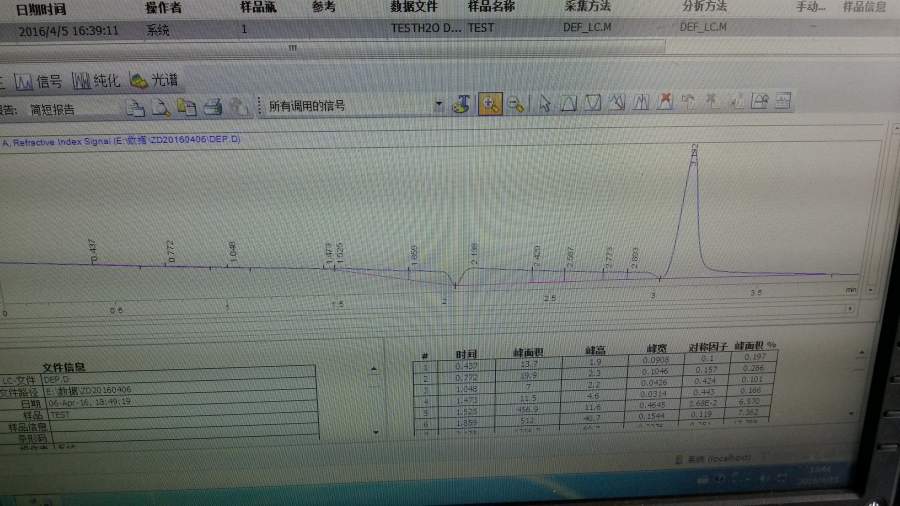Click the grayed-out icon after the printer
Viewport: 900px width, 506px height.
[x=239, y=107]
